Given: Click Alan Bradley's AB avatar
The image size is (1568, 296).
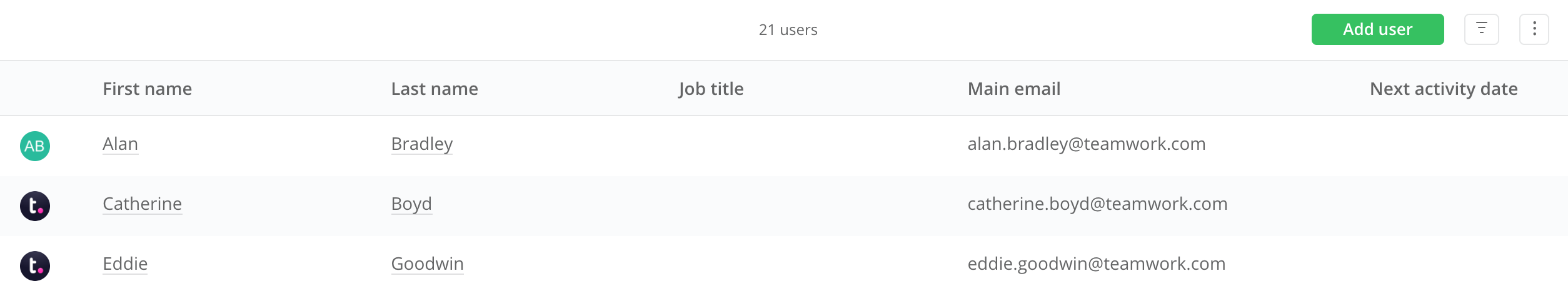Looking at the screenshot, I should click(x=35, y=146).
